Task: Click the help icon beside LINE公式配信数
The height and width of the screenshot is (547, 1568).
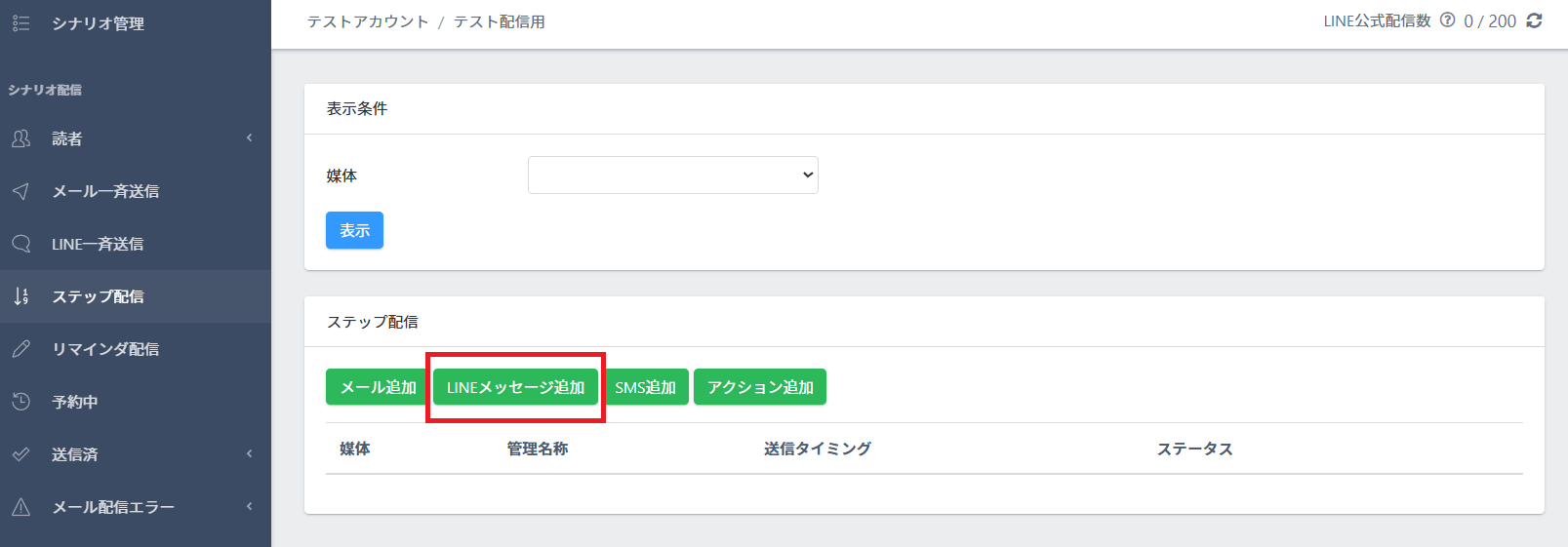Action: (1447, 20)
